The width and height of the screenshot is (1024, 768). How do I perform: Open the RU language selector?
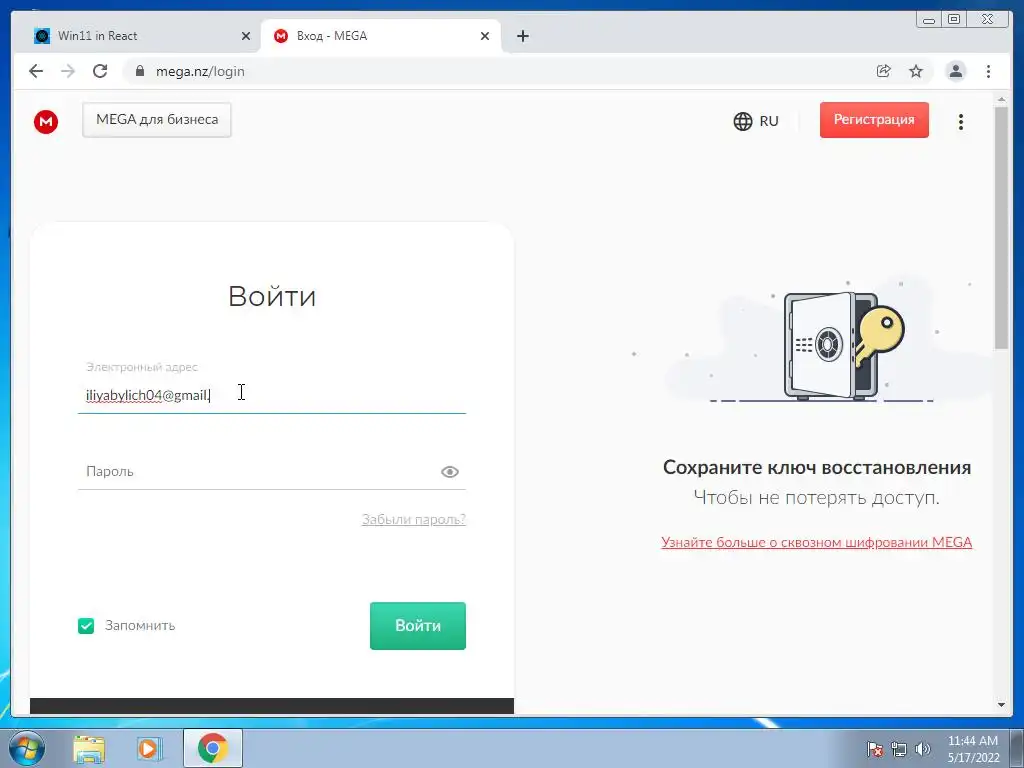[x=756, y=121]
